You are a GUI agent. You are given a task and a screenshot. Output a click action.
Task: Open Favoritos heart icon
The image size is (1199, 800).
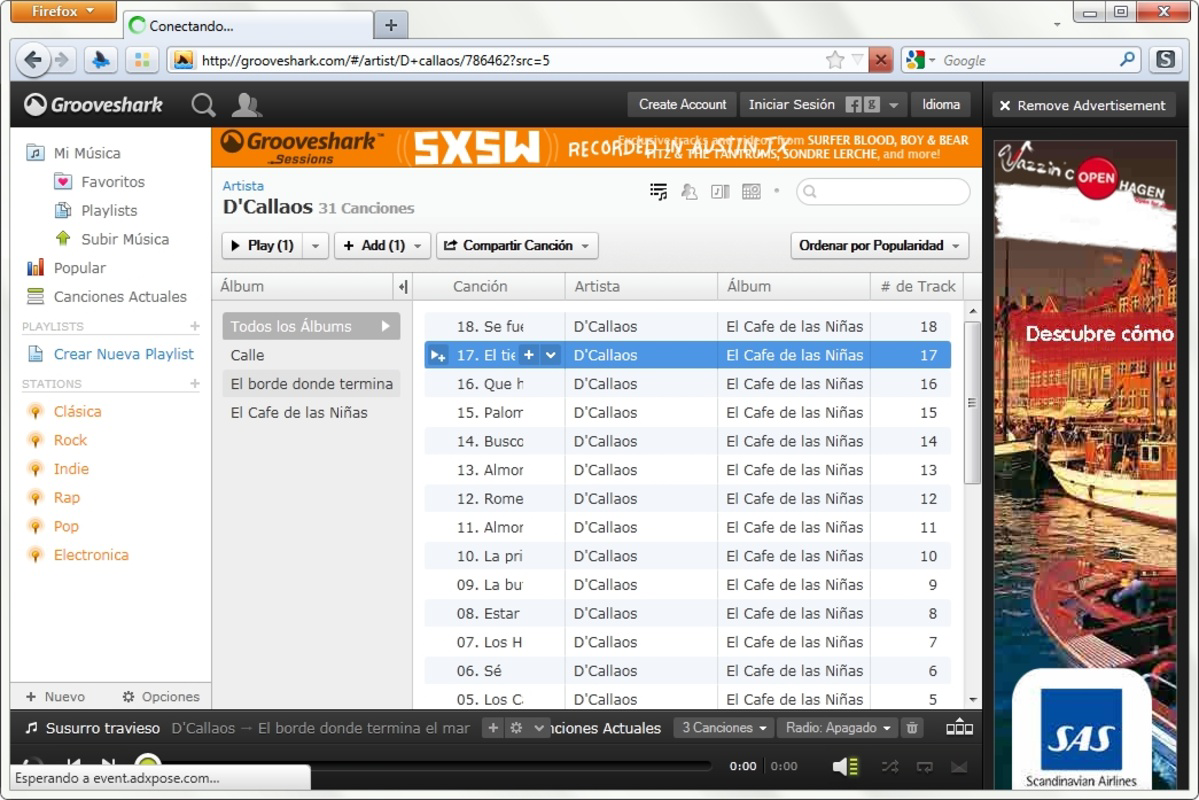63,182
